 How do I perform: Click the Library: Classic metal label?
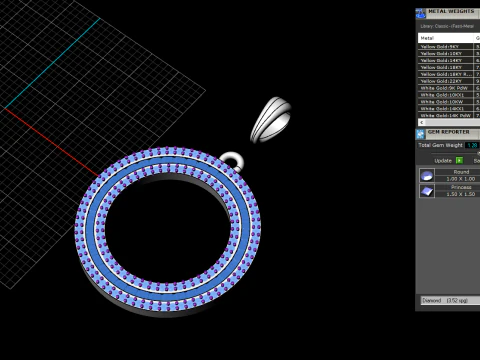click(447, 26)
